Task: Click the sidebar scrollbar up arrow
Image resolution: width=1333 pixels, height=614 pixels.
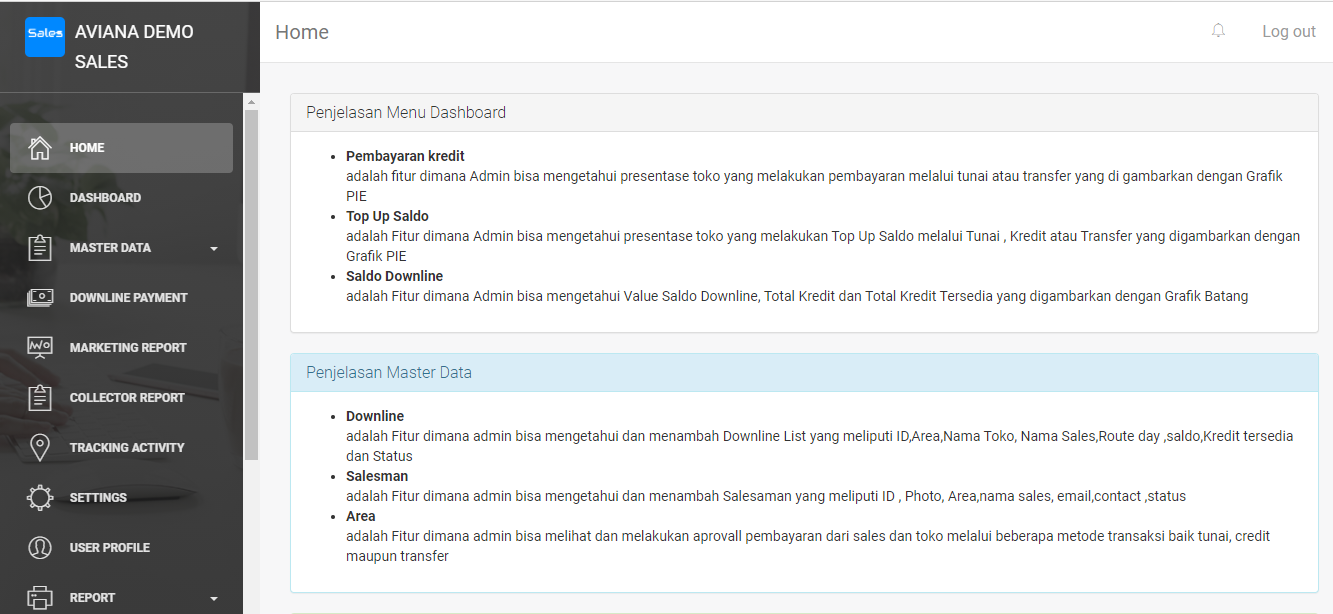Action: coord(251,102)
